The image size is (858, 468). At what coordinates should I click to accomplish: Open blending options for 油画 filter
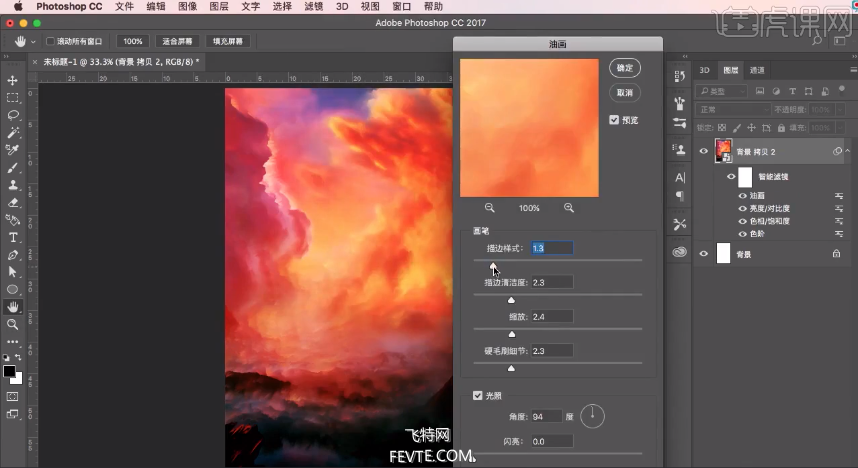tap(838, 196)
